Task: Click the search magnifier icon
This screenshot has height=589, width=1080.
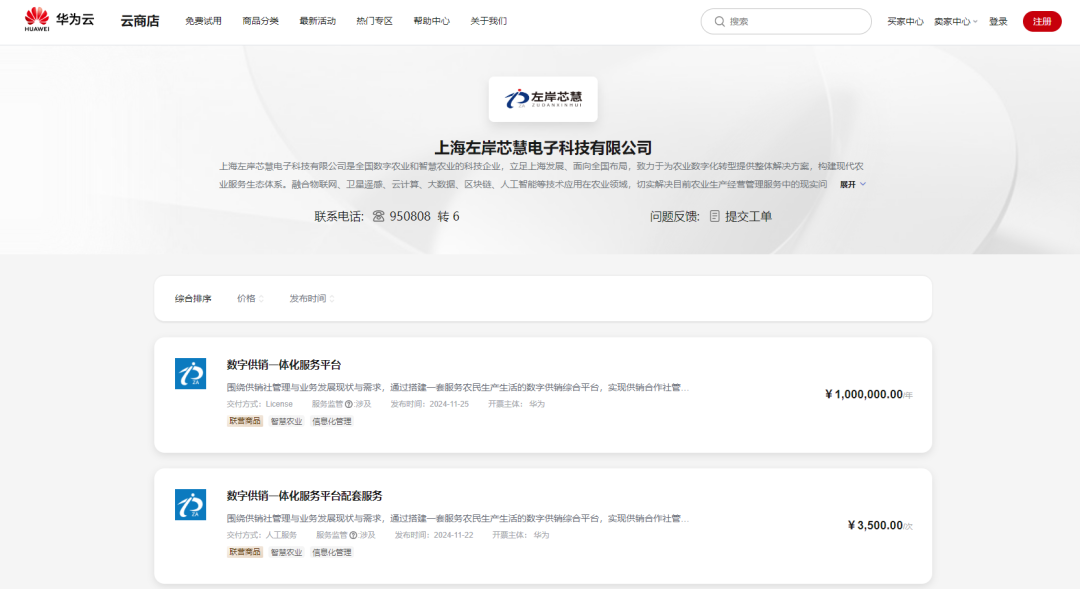Action: pos(719,21)
